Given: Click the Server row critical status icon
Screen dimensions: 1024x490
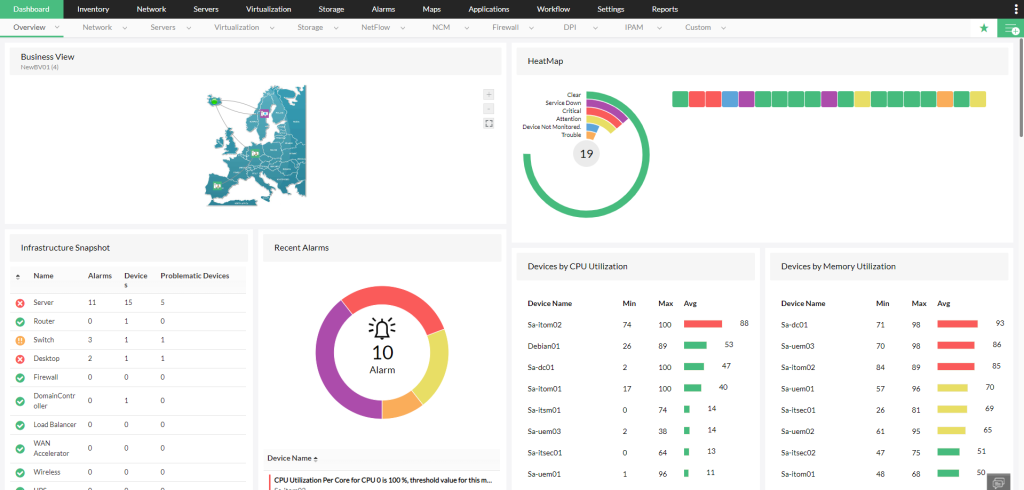Looking at the screenshot, I should click(x=20, y=302).
